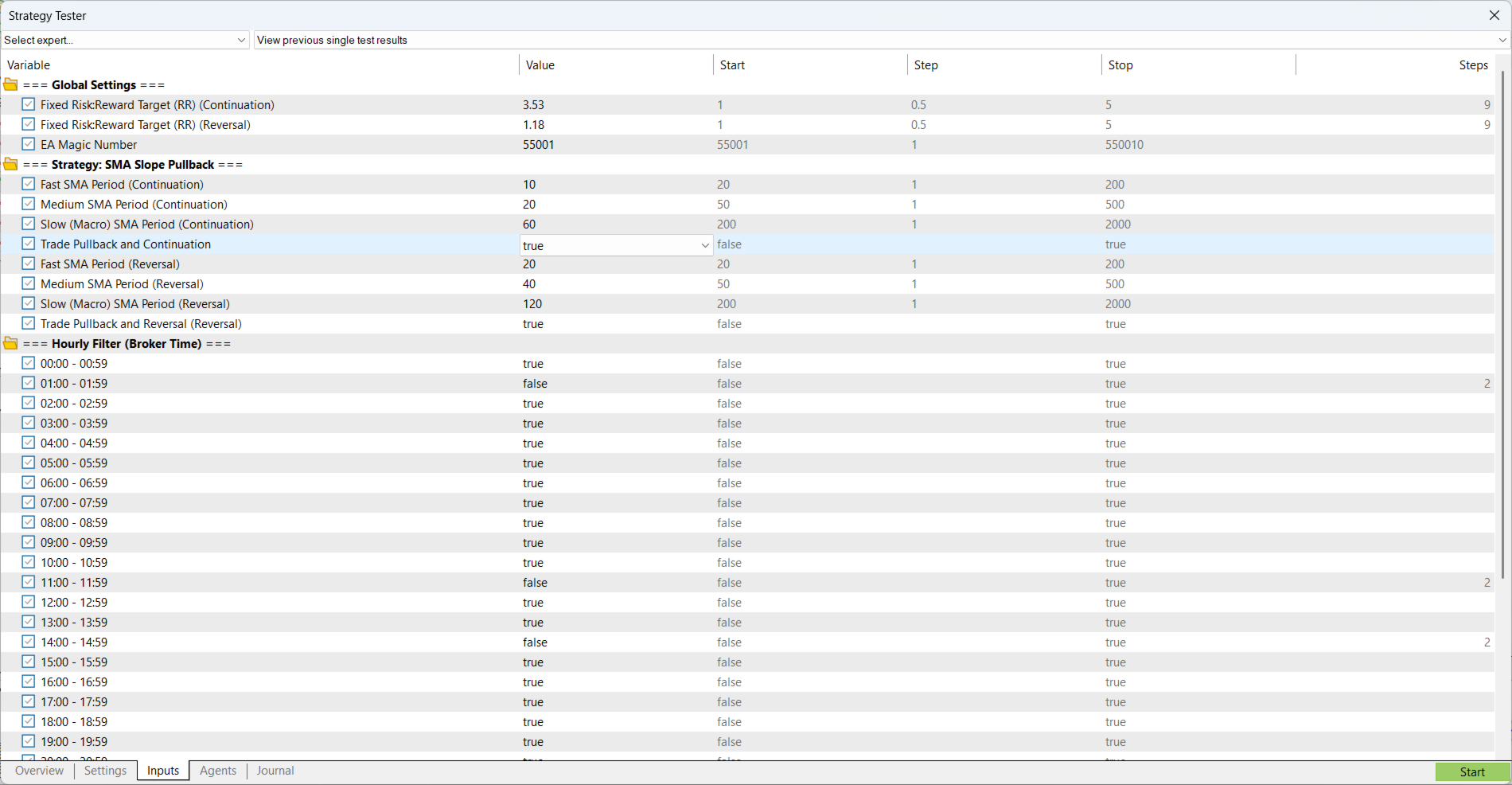Switch to the Overview tab
The width and height of the screenshot is (1512, 785).
(39, 771)
